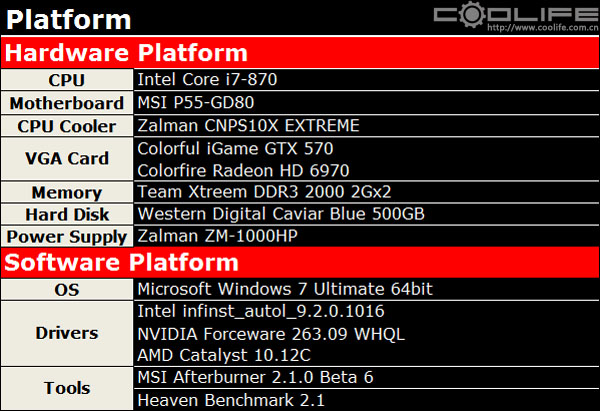Click the 'Platform' title heading
600x411 pixels.
(68, 20)
